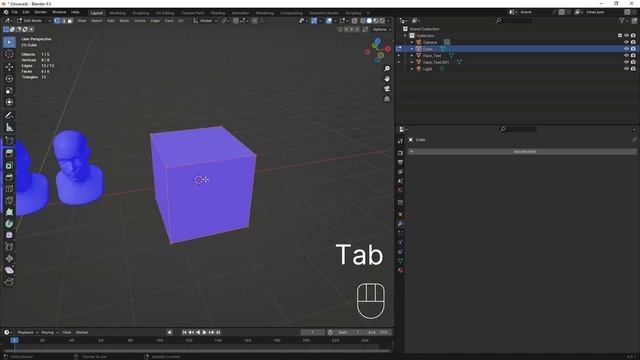
Task: Select the Transform tool in the toolbar
Action: tap(9, 102)
